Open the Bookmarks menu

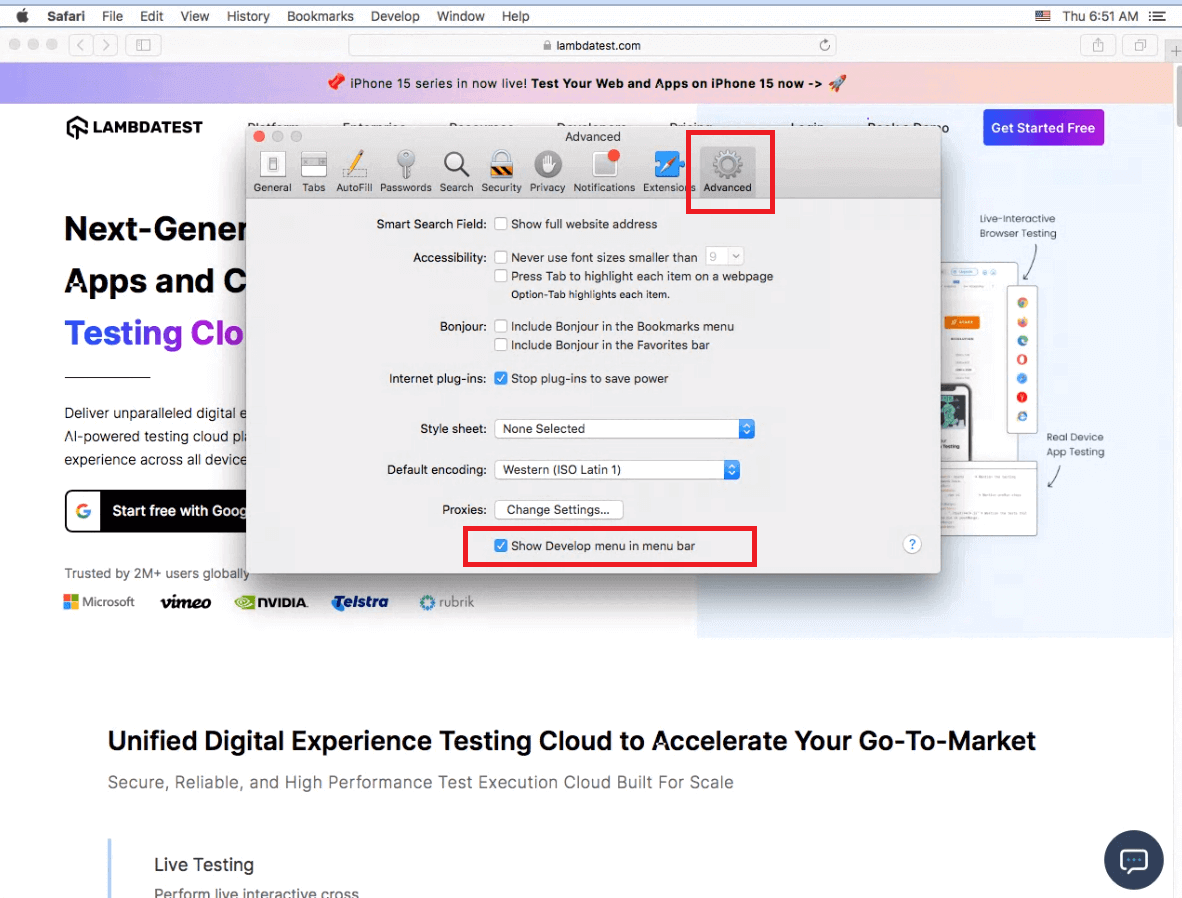coord(320,16)
